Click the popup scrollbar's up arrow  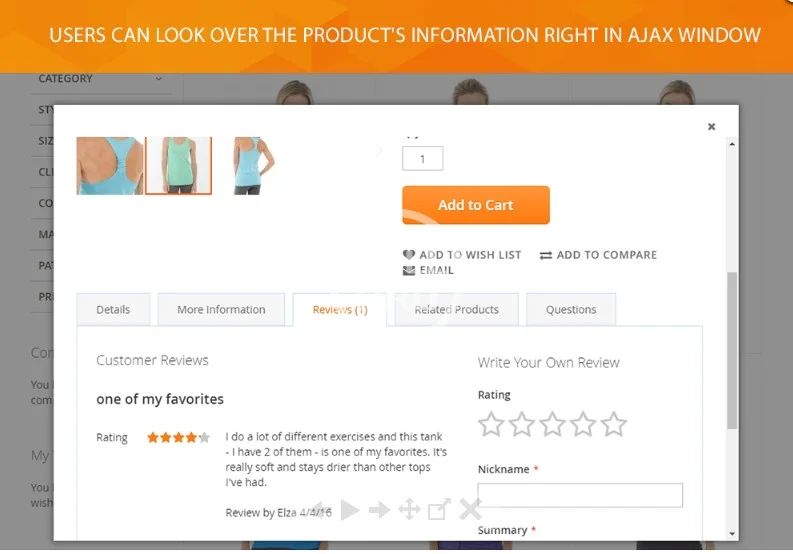[732, 144]
